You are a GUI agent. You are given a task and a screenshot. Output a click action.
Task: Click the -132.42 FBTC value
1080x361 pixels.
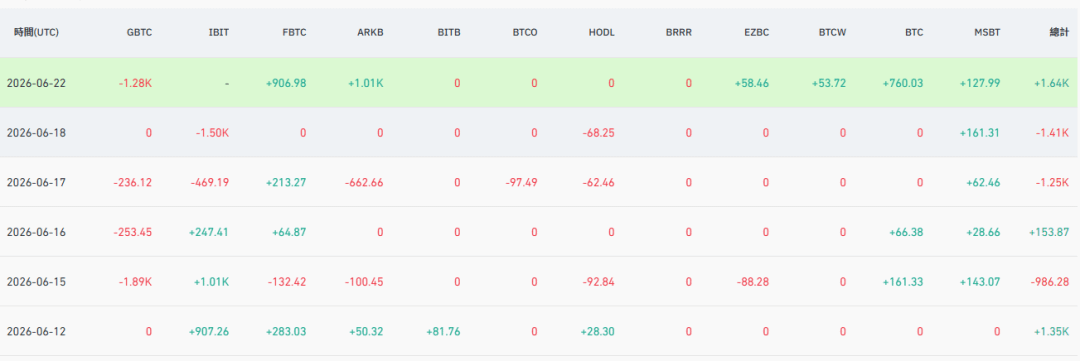point(287,282)
